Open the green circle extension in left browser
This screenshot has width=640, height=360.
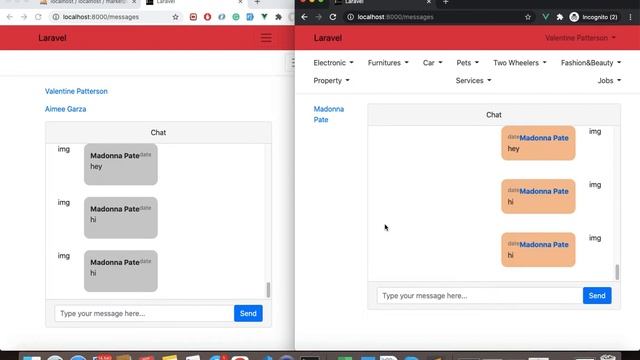pos(236,17)
